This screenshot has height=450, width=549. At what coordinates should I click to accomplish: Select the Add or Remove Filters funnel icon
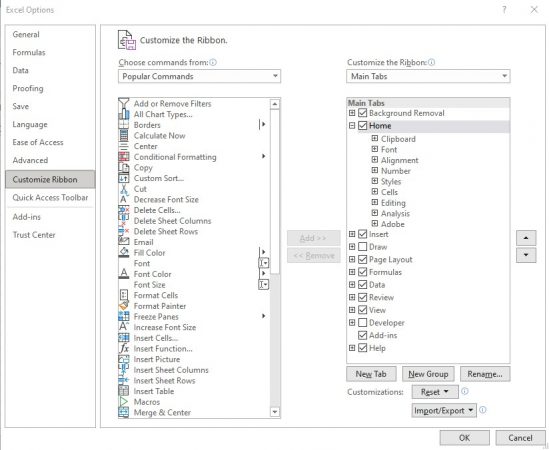124,103
